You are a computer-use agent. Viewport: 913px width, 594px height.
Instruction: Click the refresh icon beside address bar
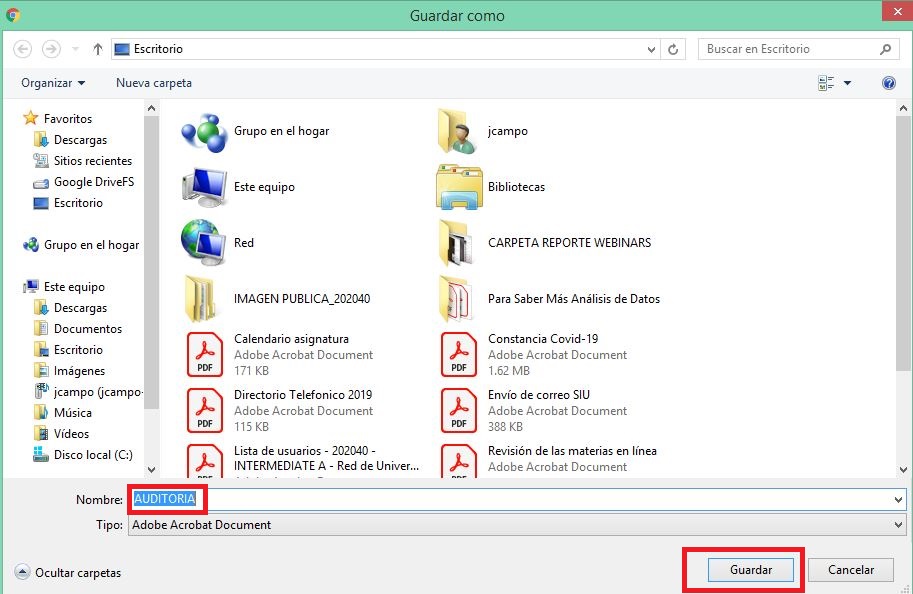tap(674, 49)
